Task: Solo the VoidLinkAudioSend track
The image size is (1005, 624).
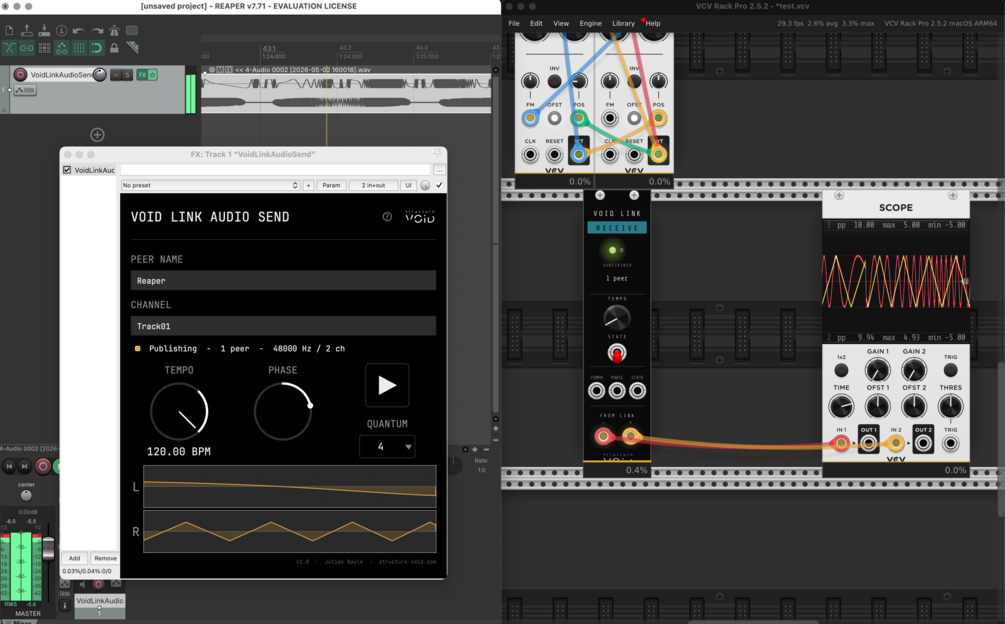Action: 127,75
